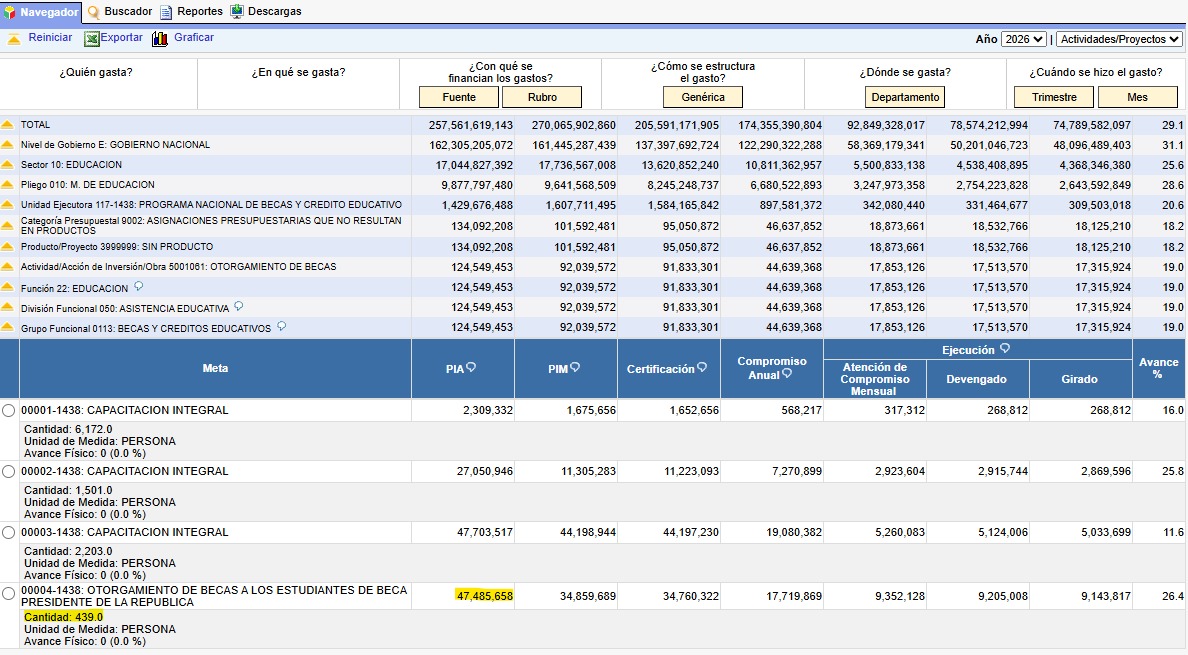
Task: Open the Año 2026 dropdown
Action: click(1024, 39)
